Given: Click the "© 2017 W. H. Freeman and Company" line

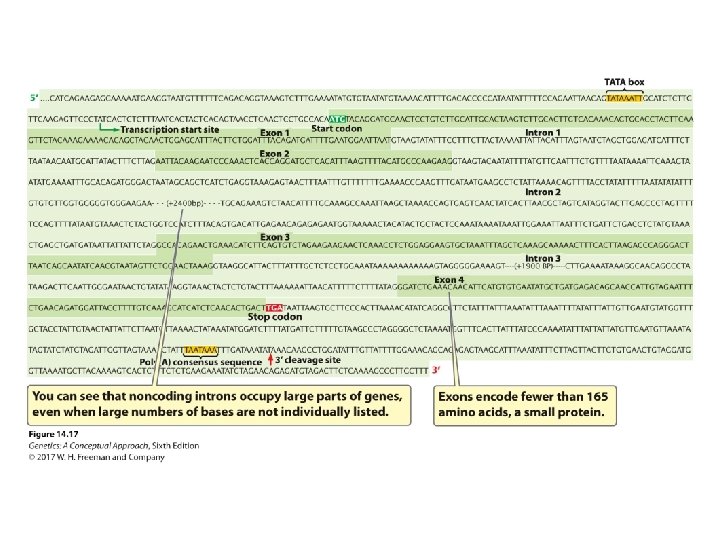Looking at the screenshot, I should point(96,457).
